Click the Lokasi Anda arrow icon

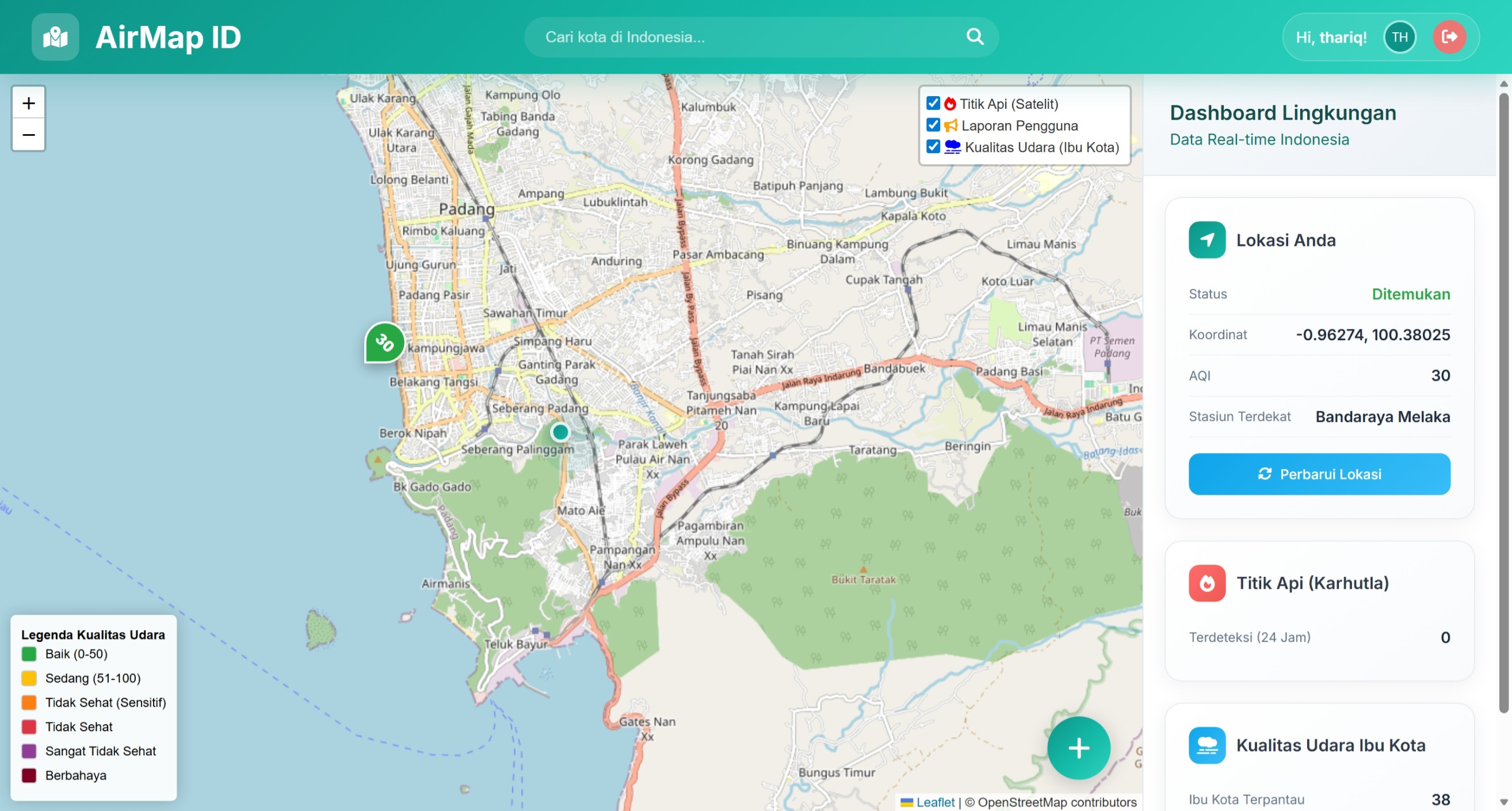pos(1207,239)
